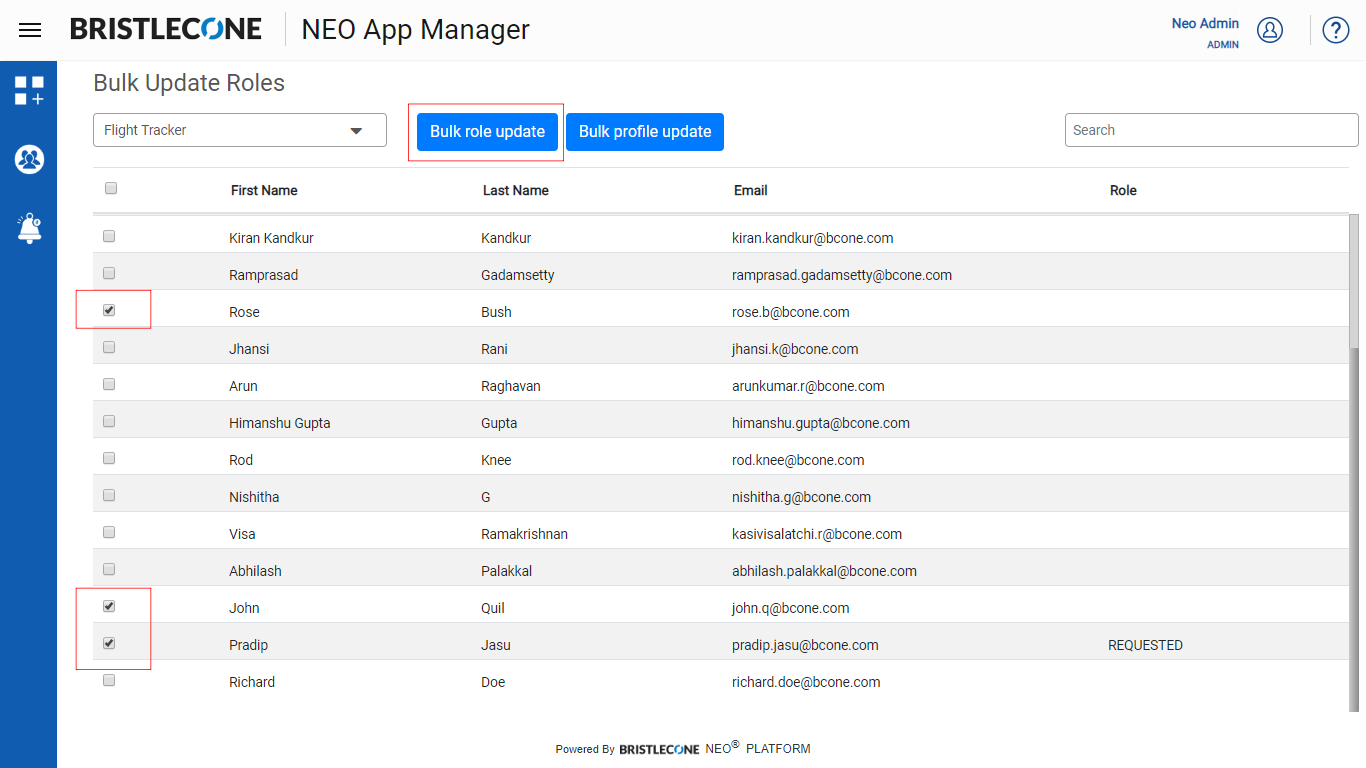This screenshot has width=1366, height=768.
Task: Click the Bristlecone logo in the header
Action: click(166, 29)
